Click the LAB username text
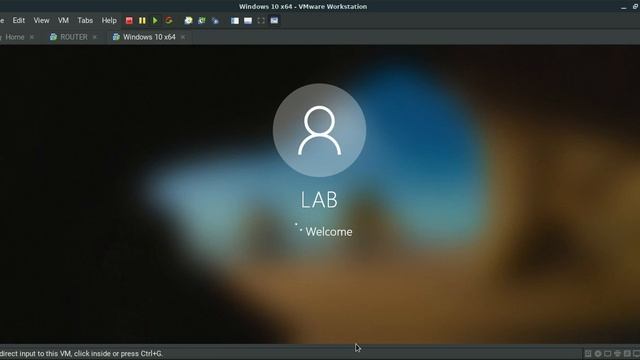This screenshot has width=640, height=360. click(x=319, y=200)
